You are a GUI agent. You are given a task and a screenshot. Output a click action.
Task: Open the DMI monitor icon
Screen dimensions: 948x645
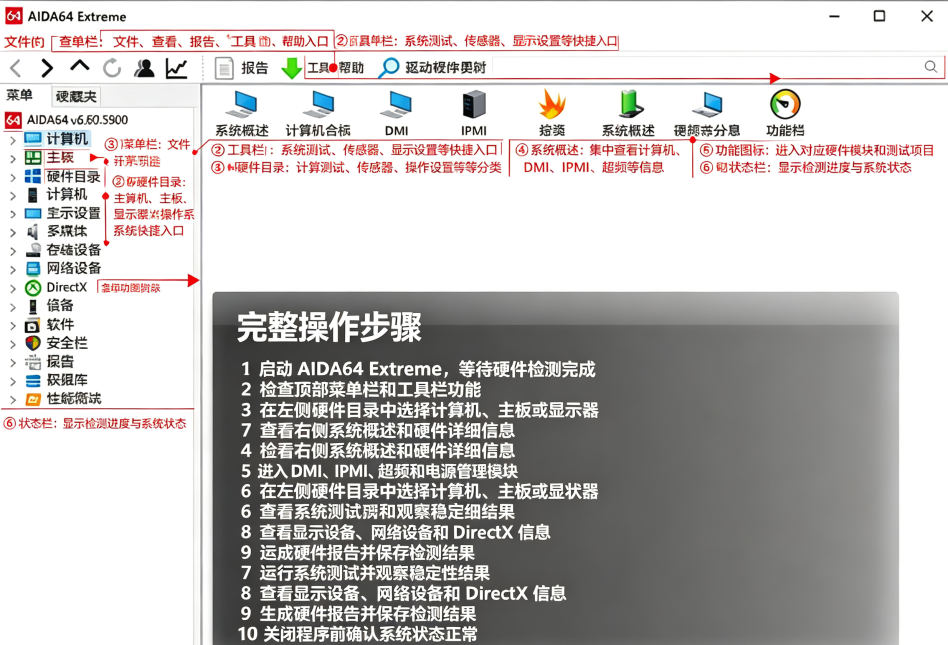tap(396, 105)
